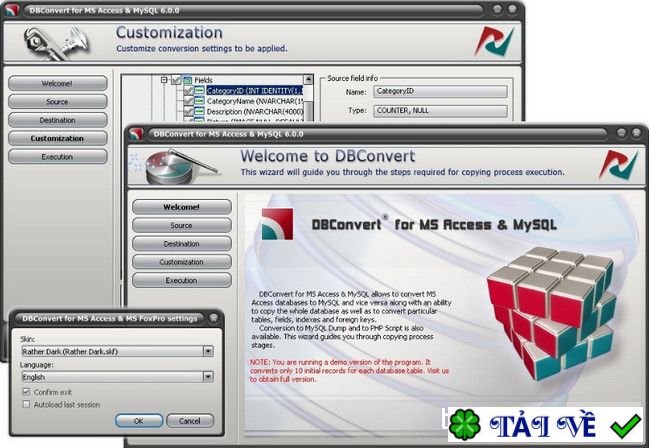649x448 pixels.
Task: Confirm settings with OK button
Action: coord(139,421)
